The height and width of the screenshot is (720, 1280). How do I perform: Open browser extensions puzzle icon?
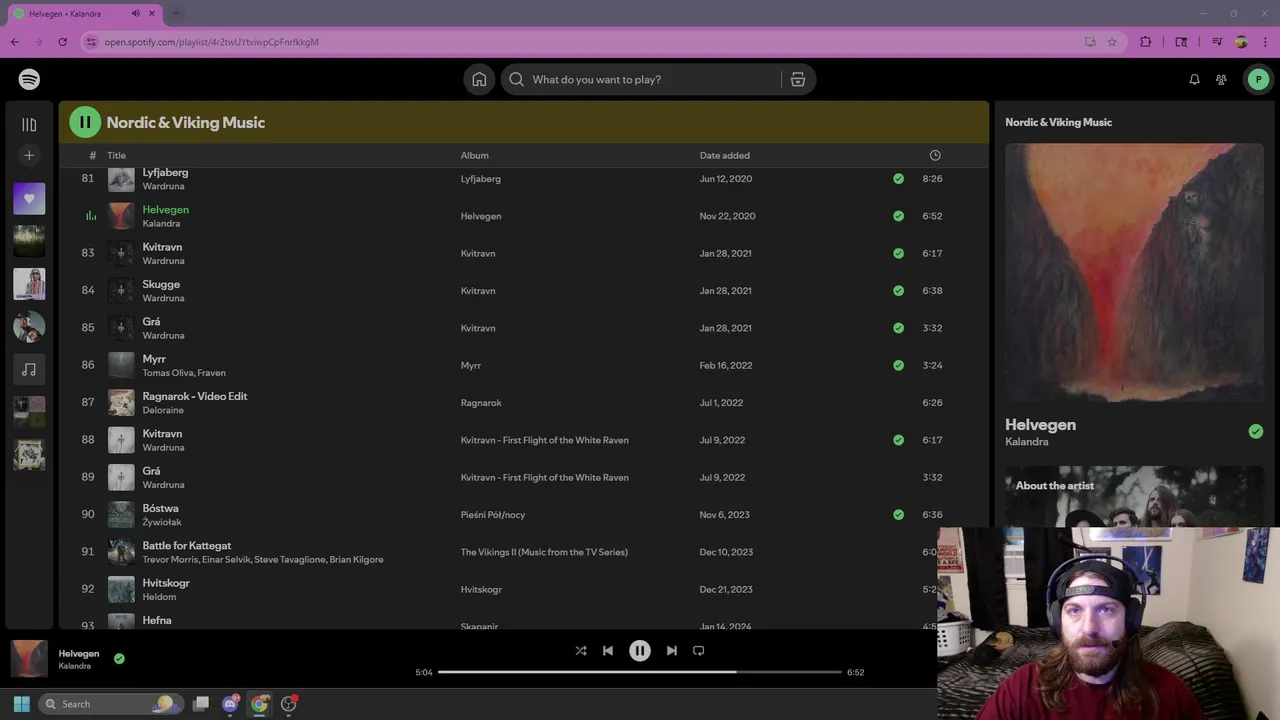pyautogui.click(x=1146, y=42)
